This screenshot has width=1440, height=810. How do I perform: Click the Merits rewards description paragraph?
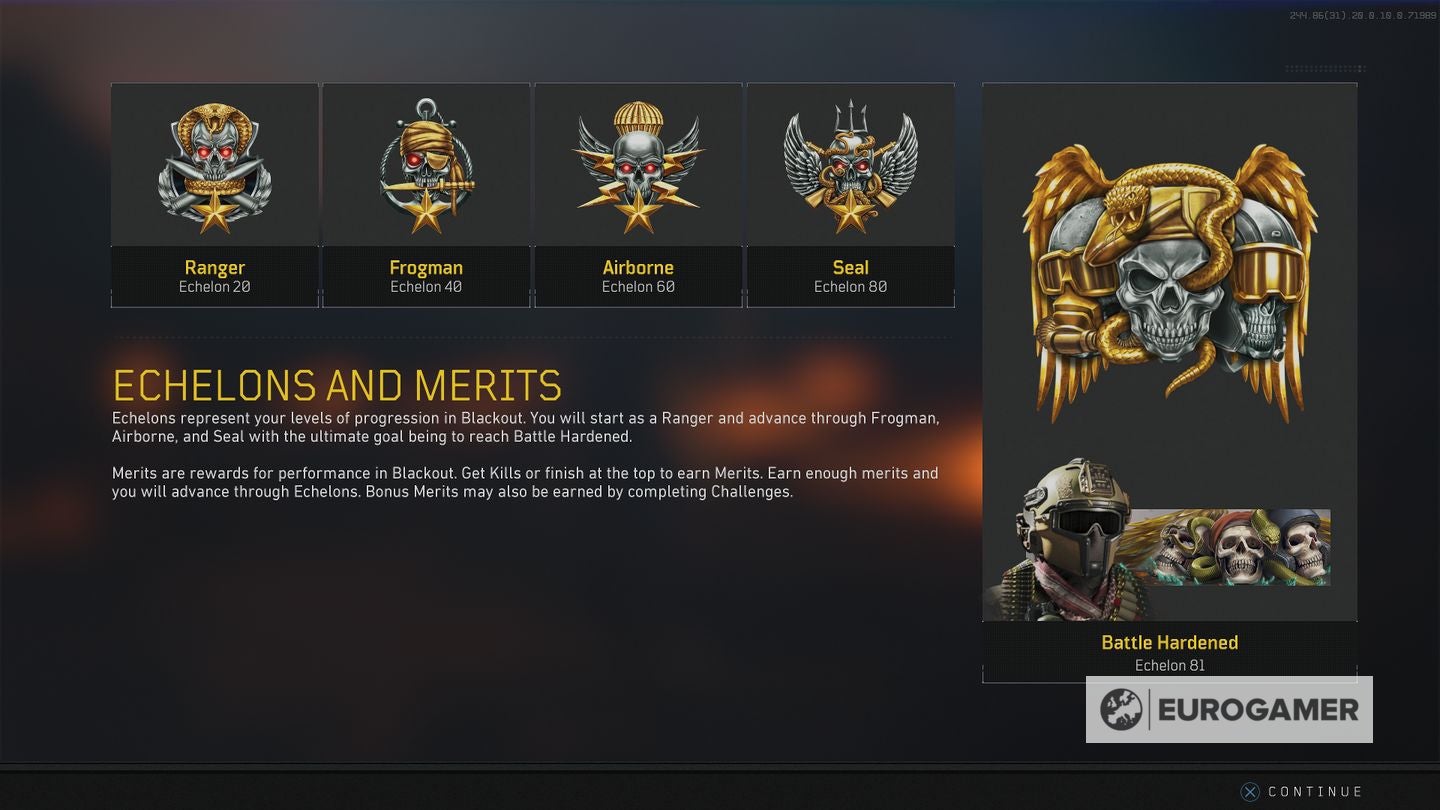click(x=526, y=482)
